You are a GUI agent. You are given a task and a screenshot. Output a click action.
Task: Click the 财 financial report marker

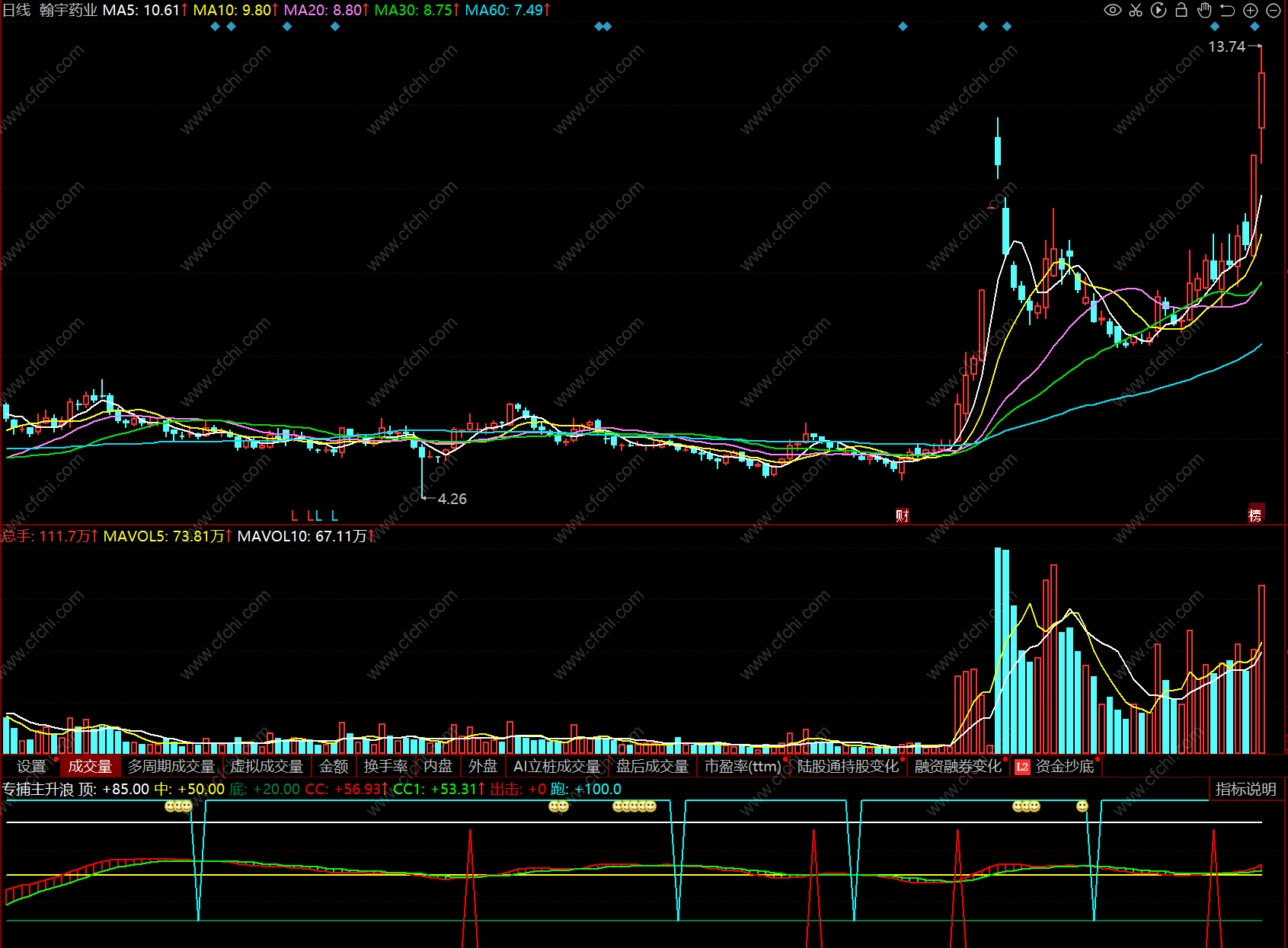tap(903, 515)
